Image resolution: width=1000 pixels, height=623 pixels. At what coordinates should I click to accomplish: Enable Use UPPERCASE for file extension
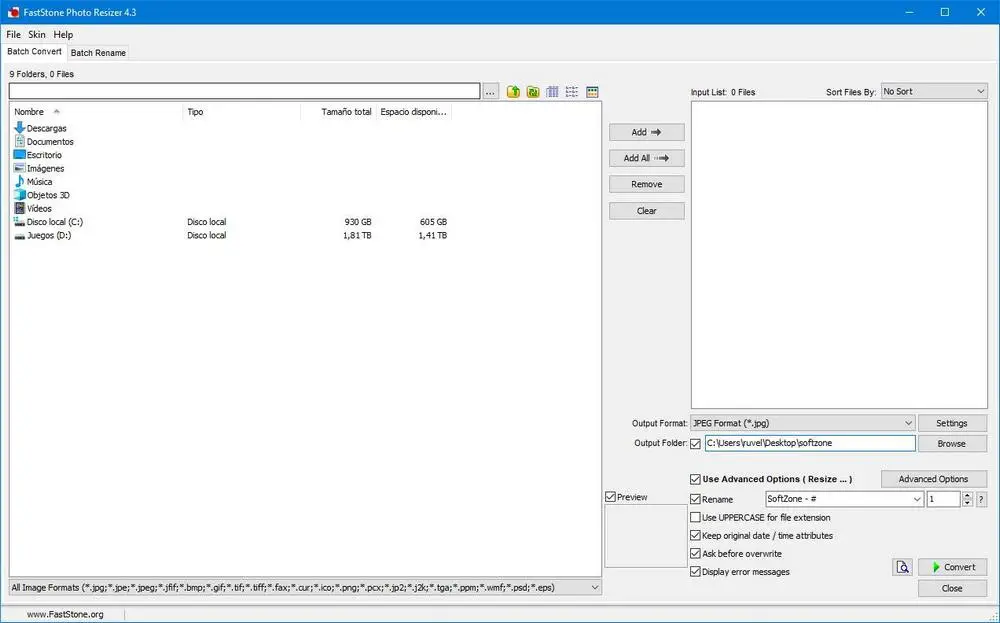click(695, 518)
